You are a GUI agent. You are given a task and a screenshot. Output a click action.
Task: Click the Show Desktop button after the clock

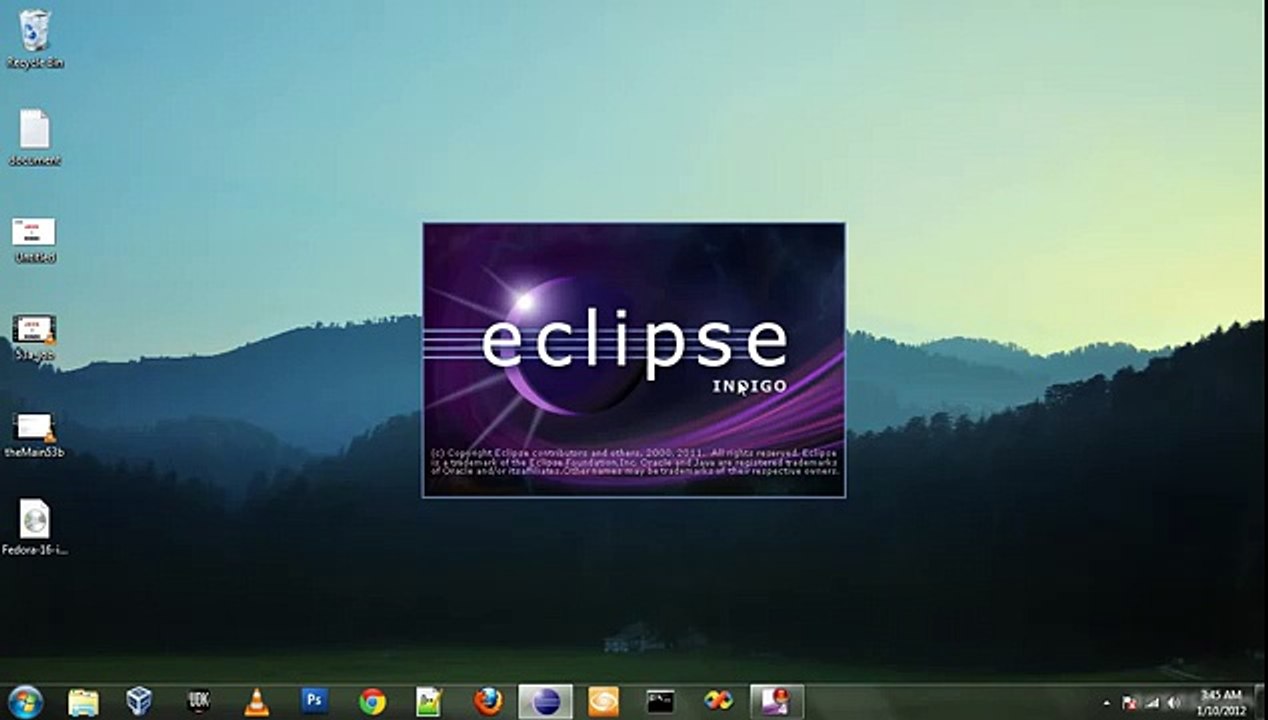pos(1260,702)
